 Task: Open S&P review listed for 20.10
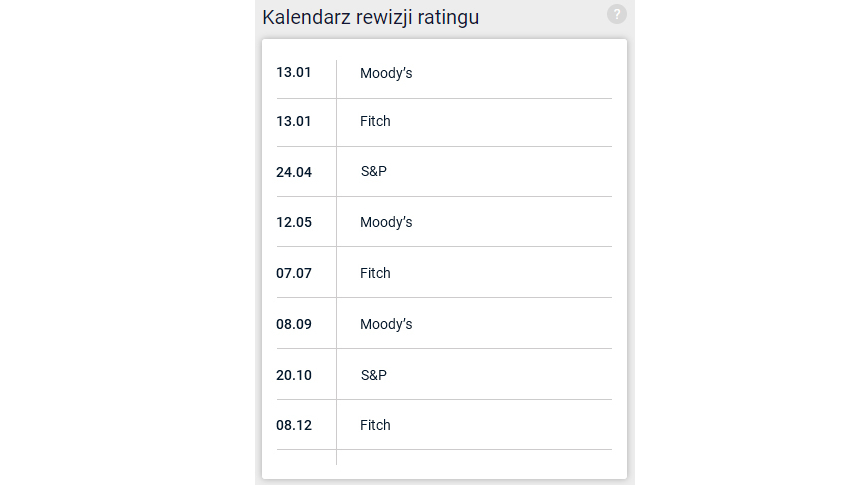pos(374,375)
